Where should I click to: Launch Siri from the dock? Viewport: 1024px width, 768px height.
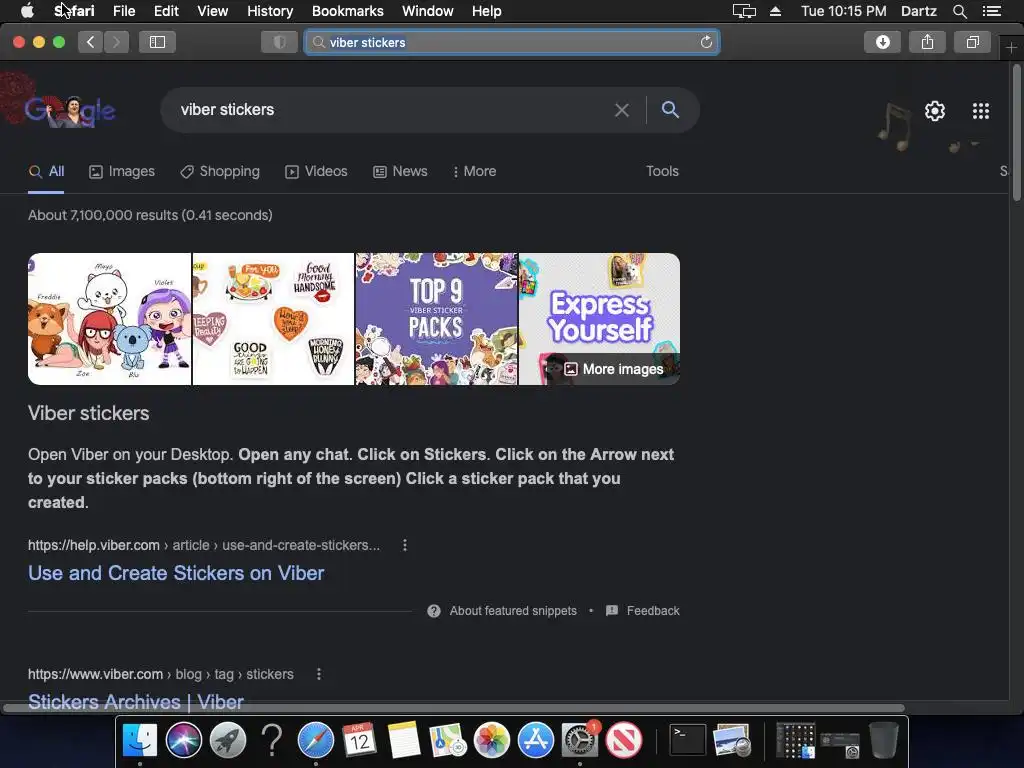coord(184,740)
